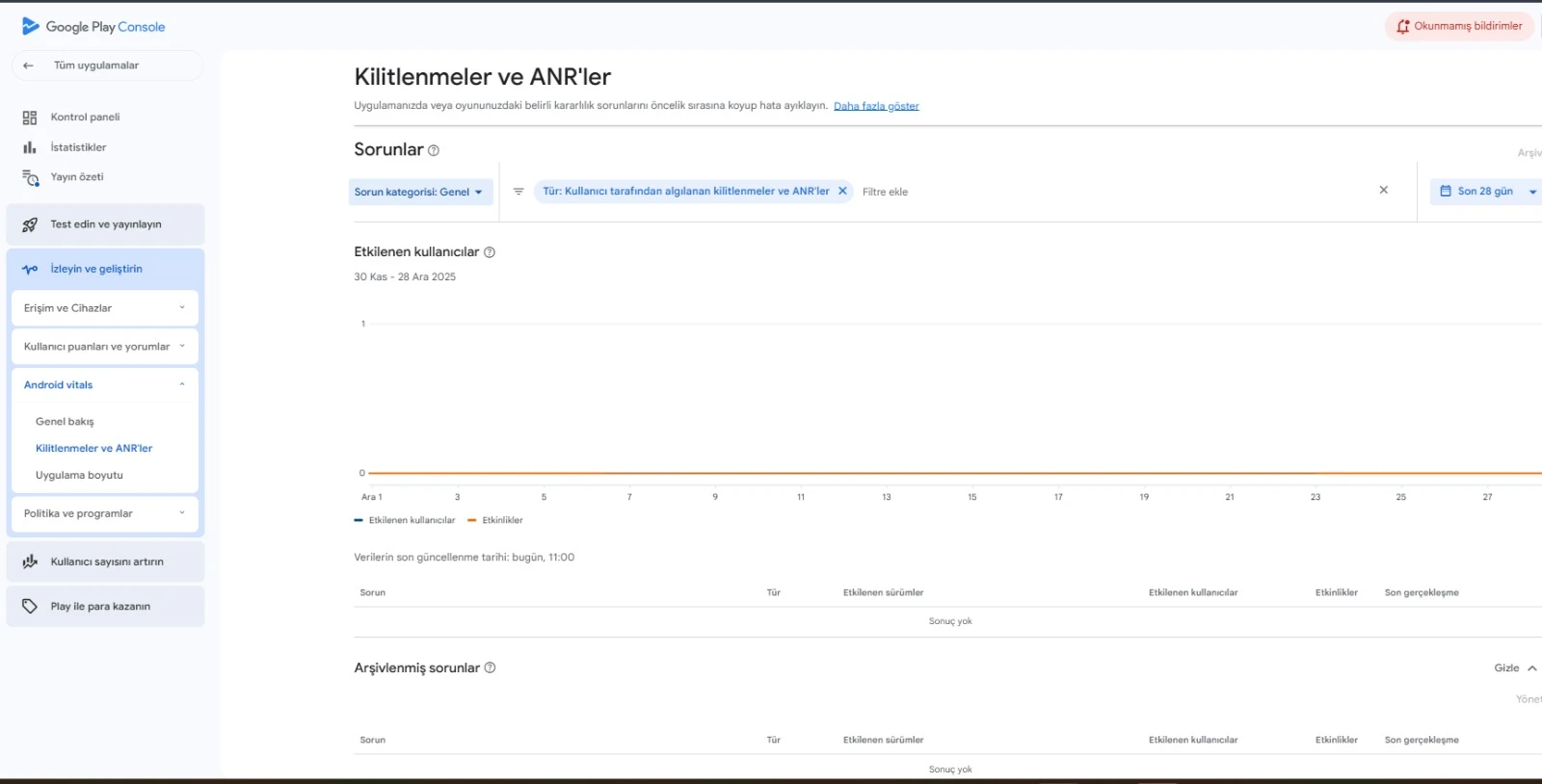Clear all filters with the X button

1383,191
